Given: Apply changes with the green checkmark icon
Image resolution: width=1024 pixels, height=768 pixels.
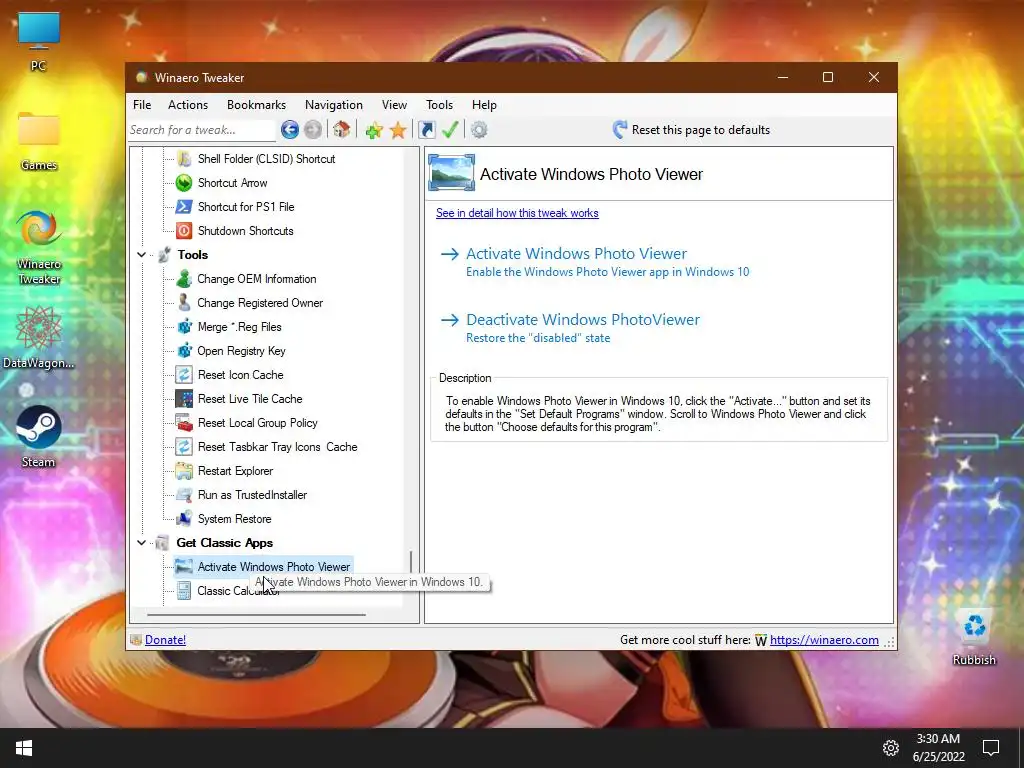Looking at the screenshot, I should [x=450, y=130].
